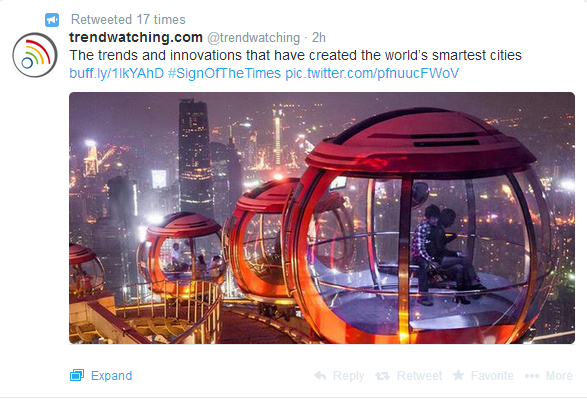Open the #SignOfTheTimes hashtag
Screen dimensions: 587x406
point(224,73)
